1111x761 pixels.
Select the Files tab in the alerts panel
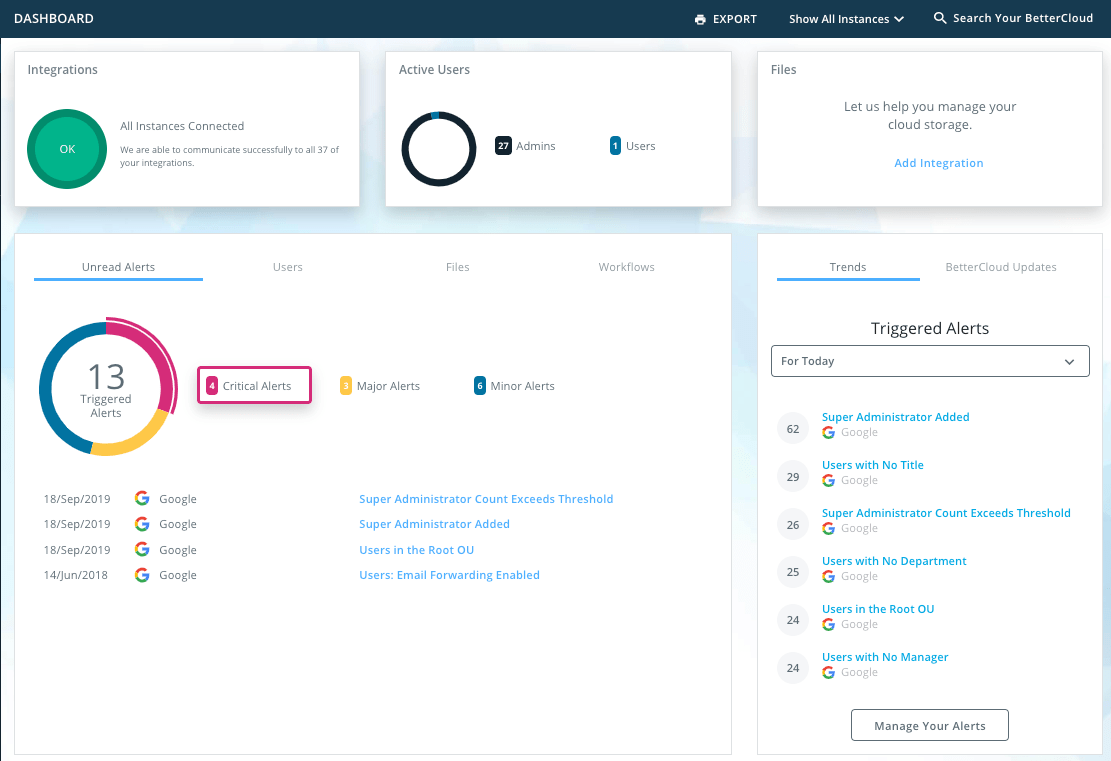(x=457, y=267)
